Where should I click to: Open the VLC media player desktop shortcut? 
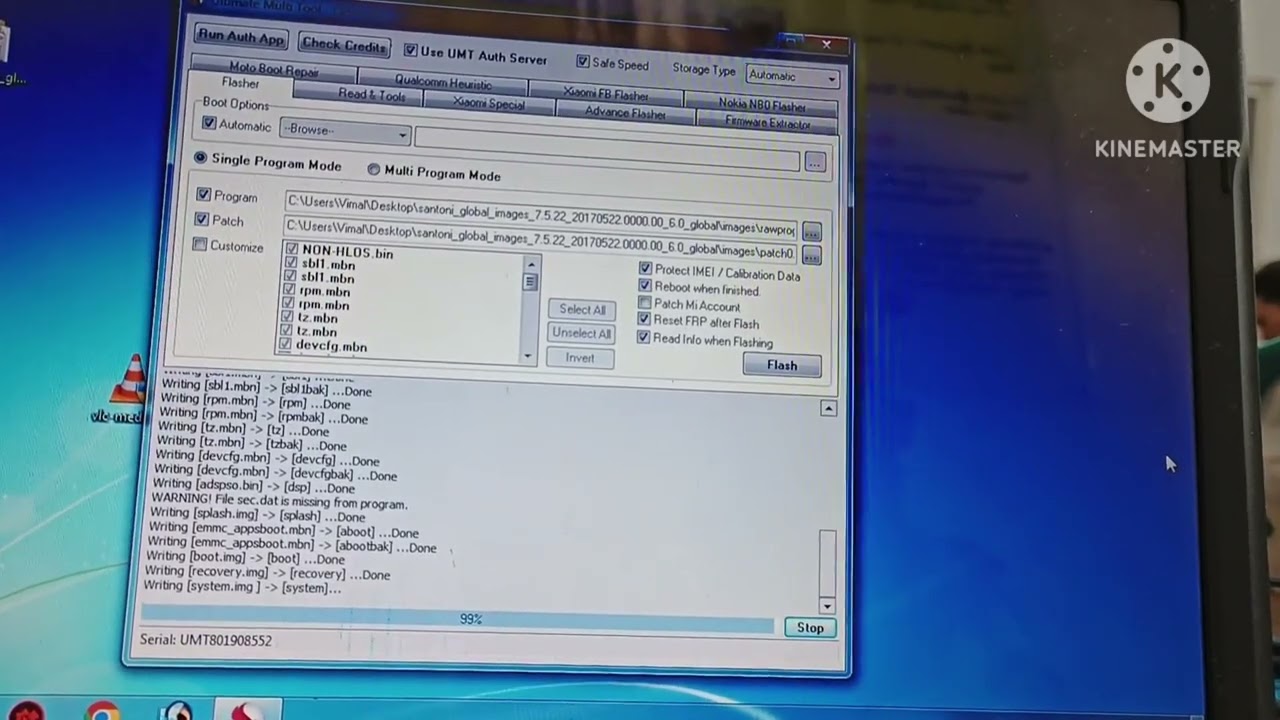tap(128, 390)
